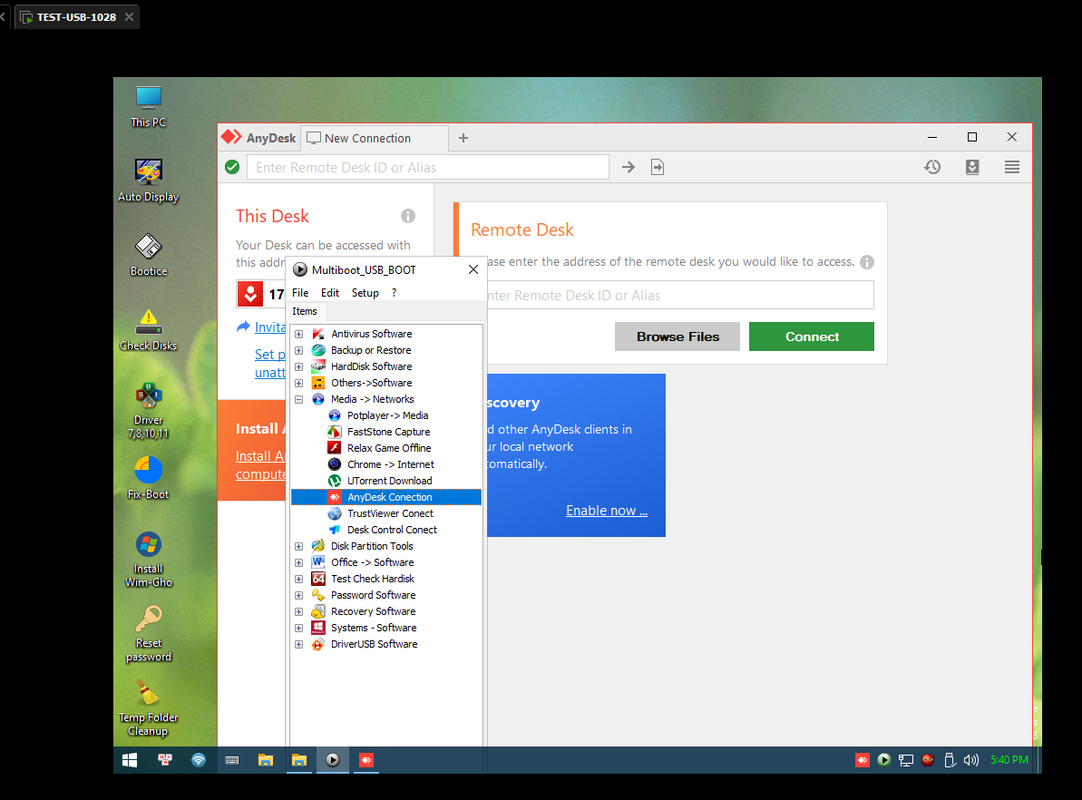This screenshot has height=800, width=1082.
Task: Expand Systems - Software node
Action: point(299,628)
